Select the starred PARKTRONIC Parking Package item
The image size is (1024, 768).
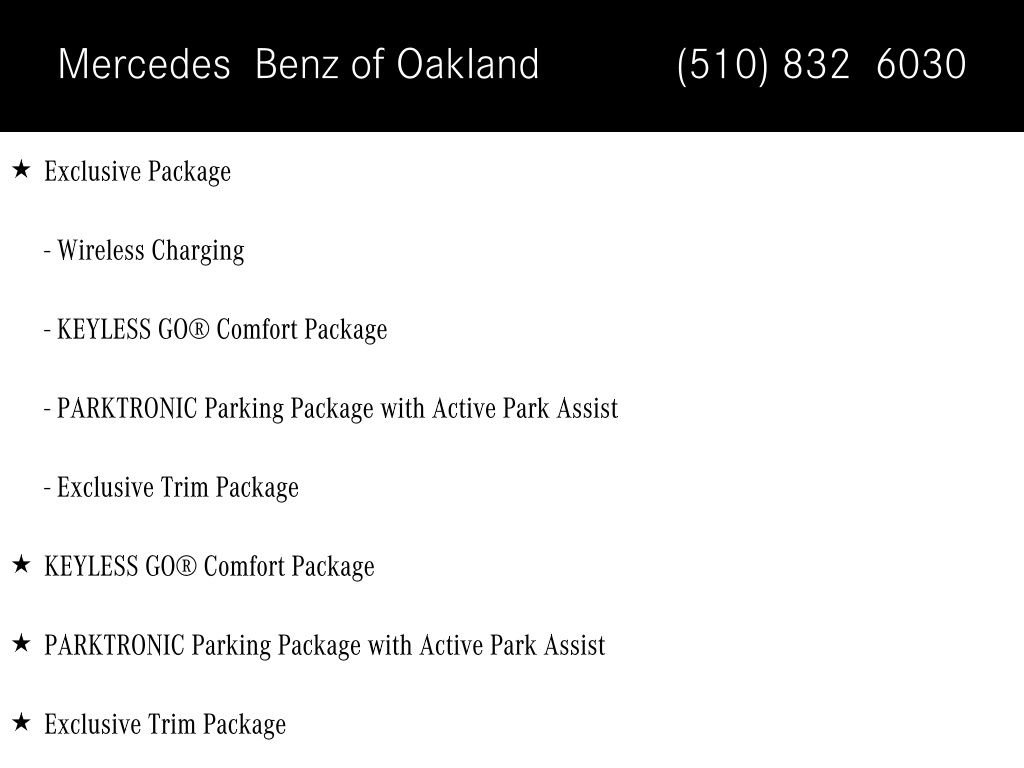point(325,646)
